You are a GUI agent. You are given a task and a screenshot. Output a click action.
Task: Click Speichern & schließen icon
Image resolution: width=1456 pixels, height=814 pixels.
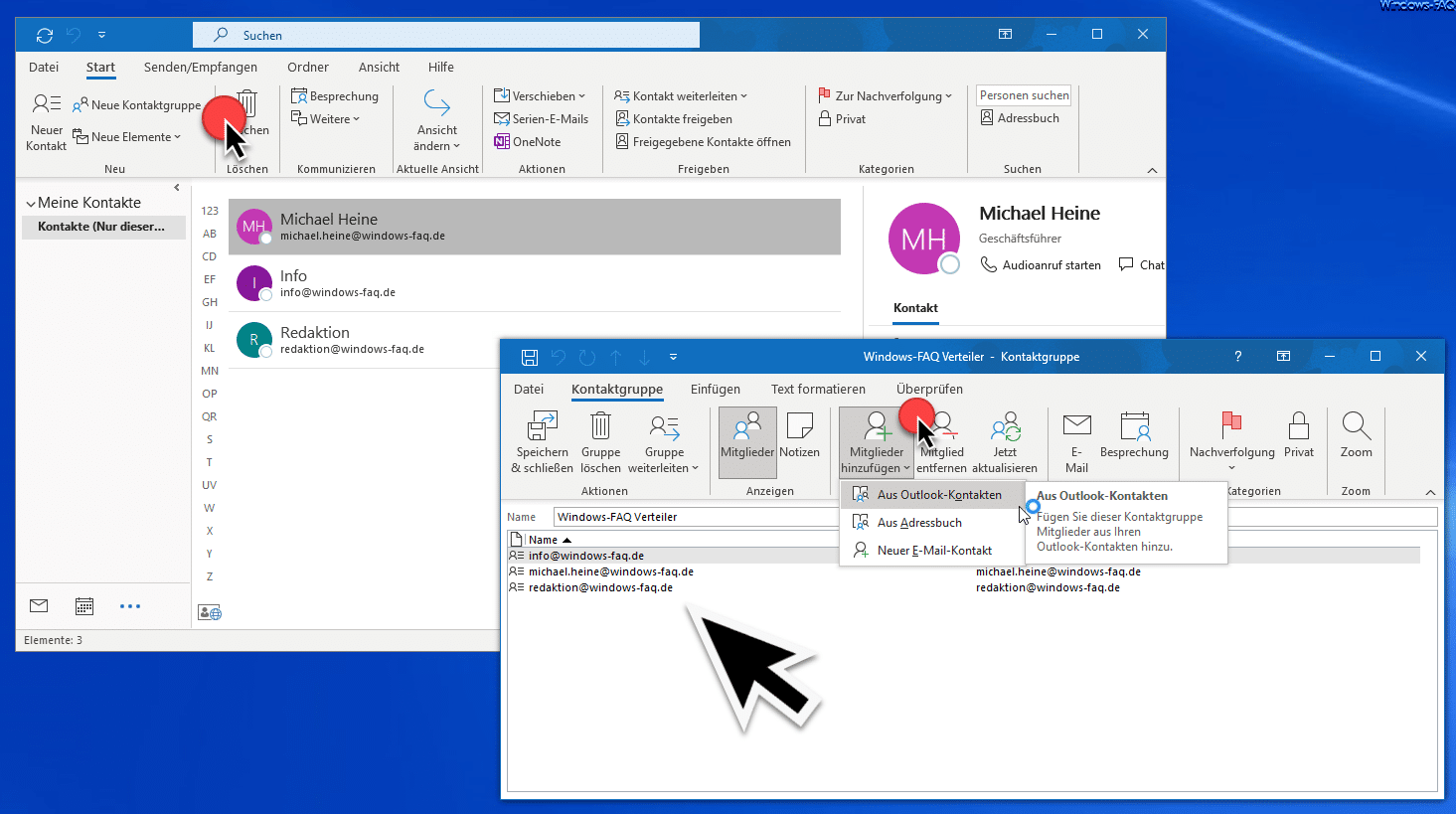click(x=543, y=426)
